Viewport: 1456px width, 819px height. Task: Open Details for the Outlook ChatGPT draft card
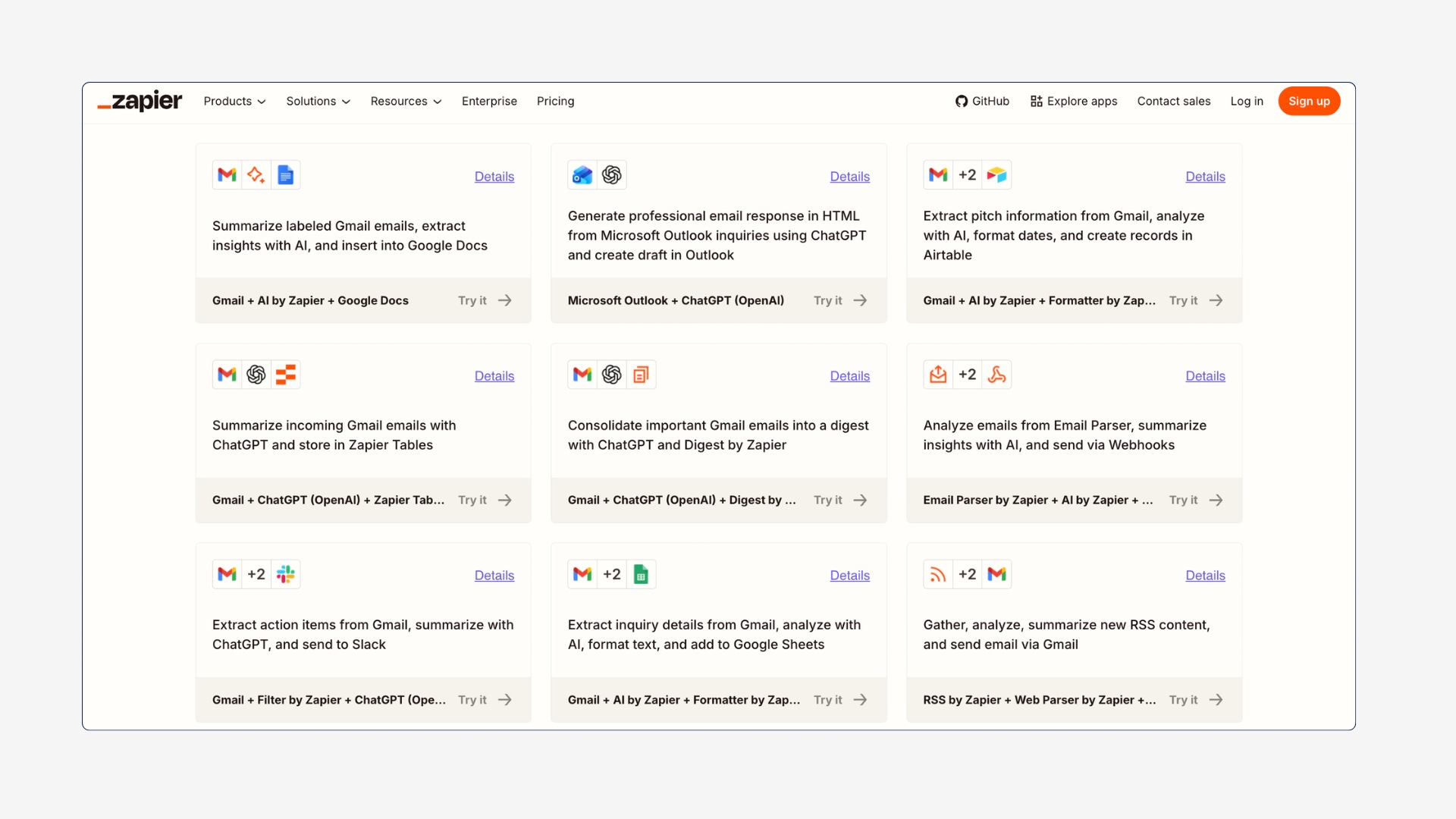849,176
